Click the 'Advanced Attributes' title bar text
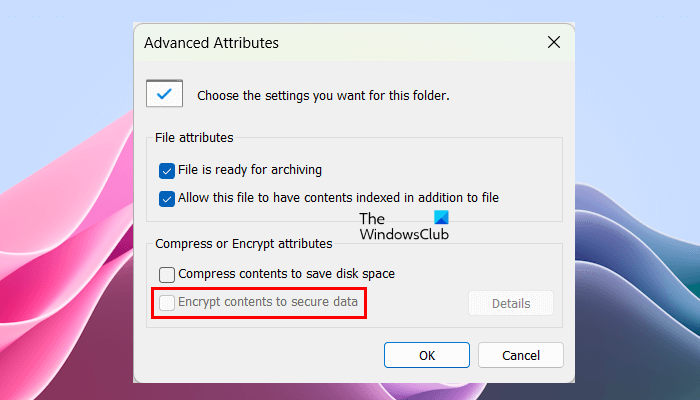This screenshot has width=700, height=400. click(x=211, y=43)
